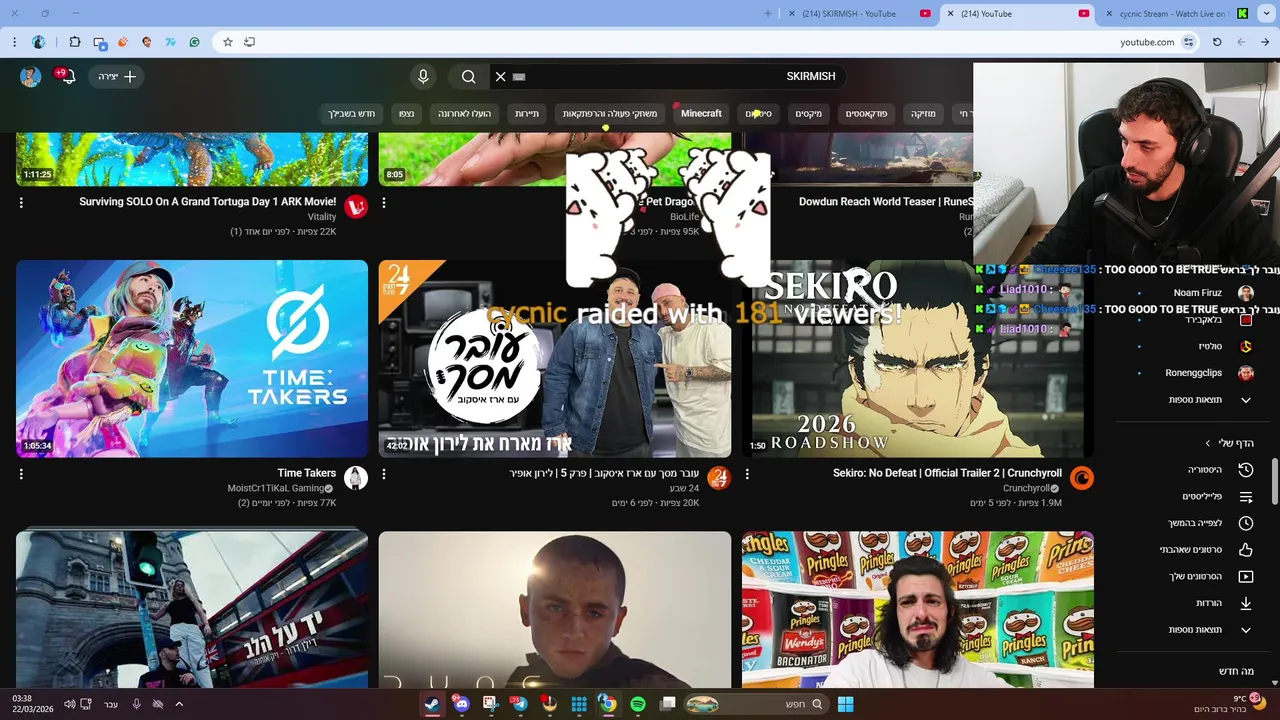Open היסטוריה history in sidebar

coord(1196,470)
